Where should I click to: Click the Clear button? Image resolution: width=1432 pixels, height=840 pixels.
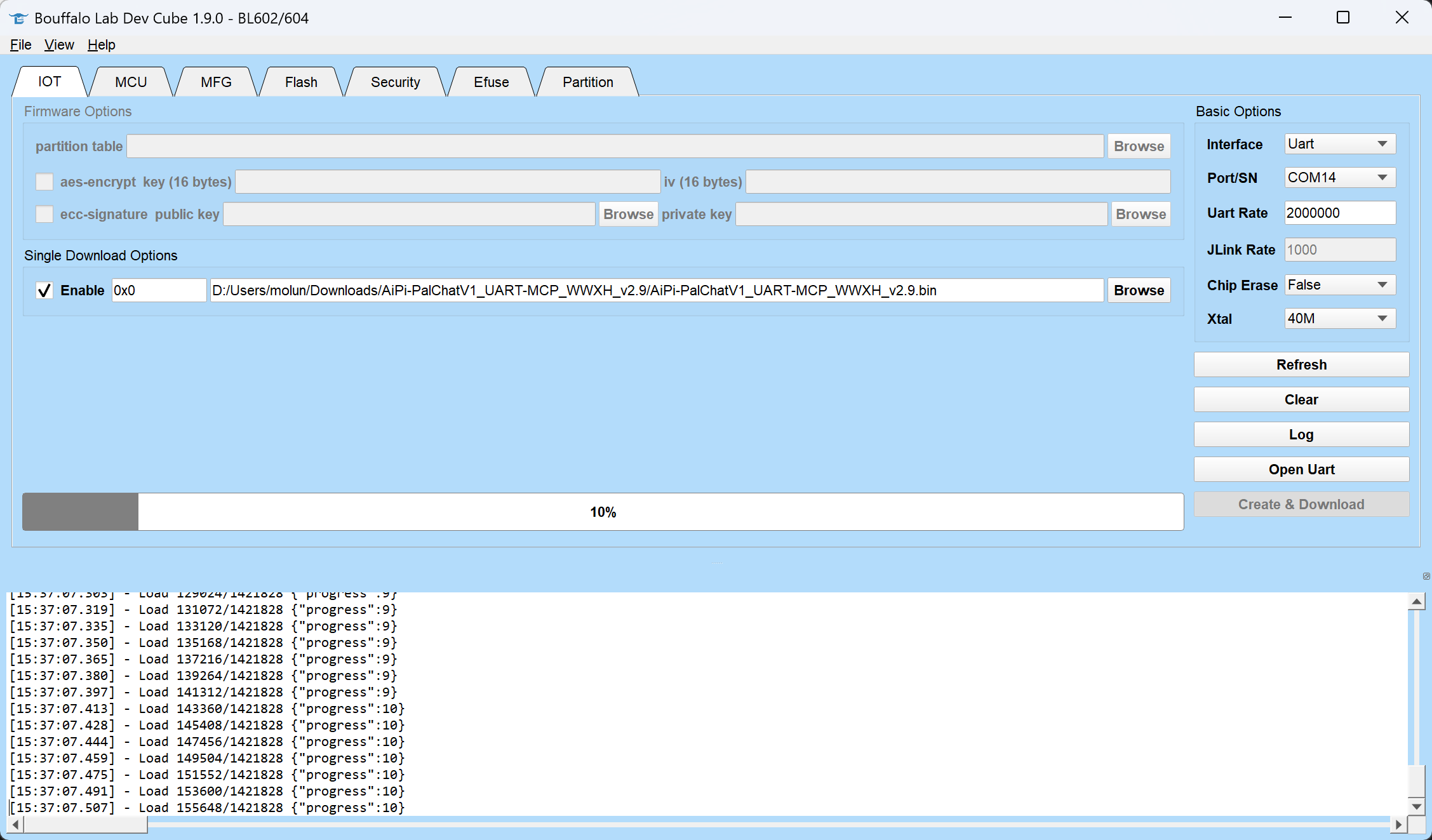click(1301, 399)
